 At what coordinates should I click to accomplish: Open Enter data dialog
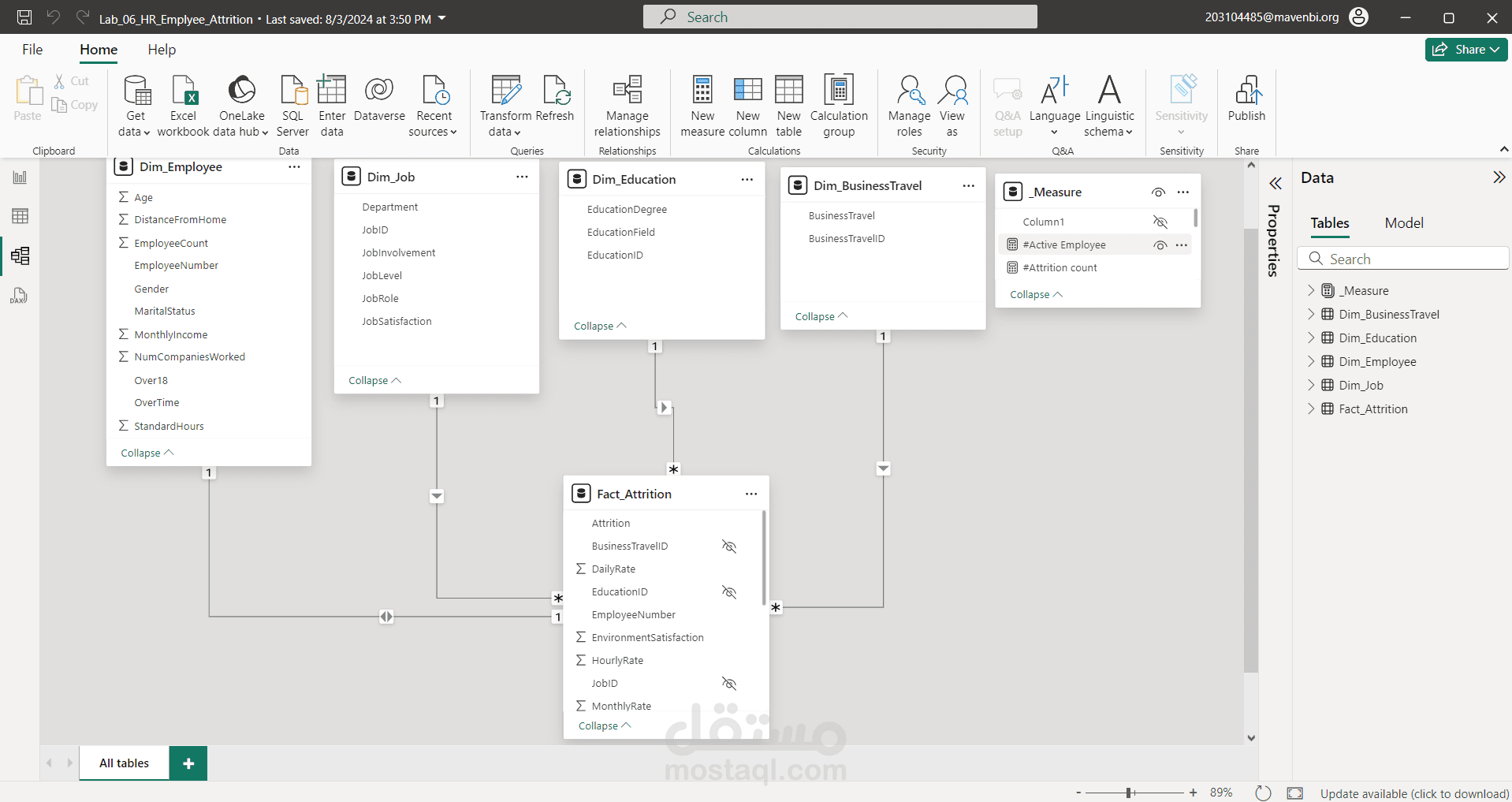332,106
